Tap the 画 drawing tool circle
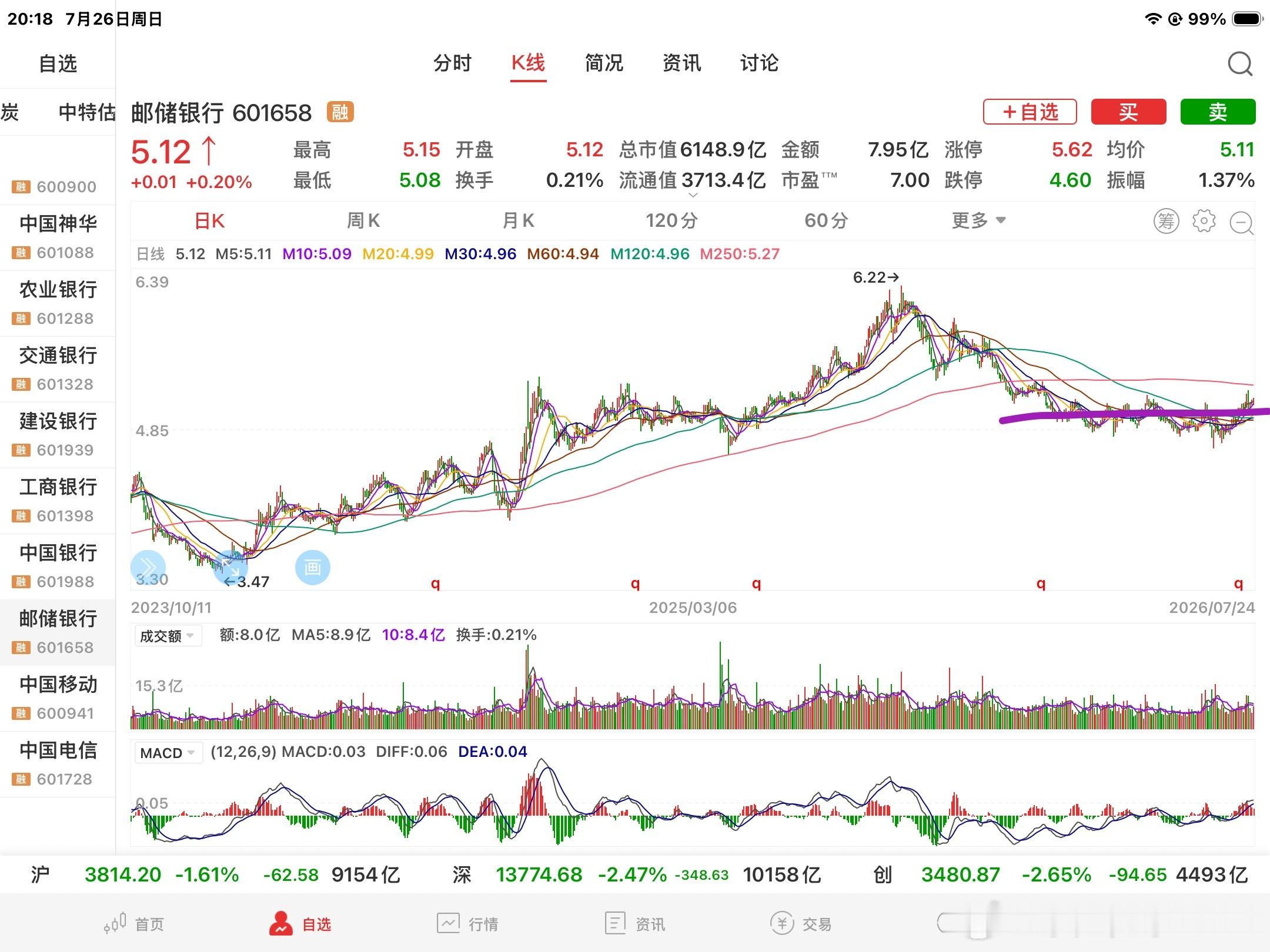The width and height of the screenshot is (1270, 952). click(x=312, y=567)
